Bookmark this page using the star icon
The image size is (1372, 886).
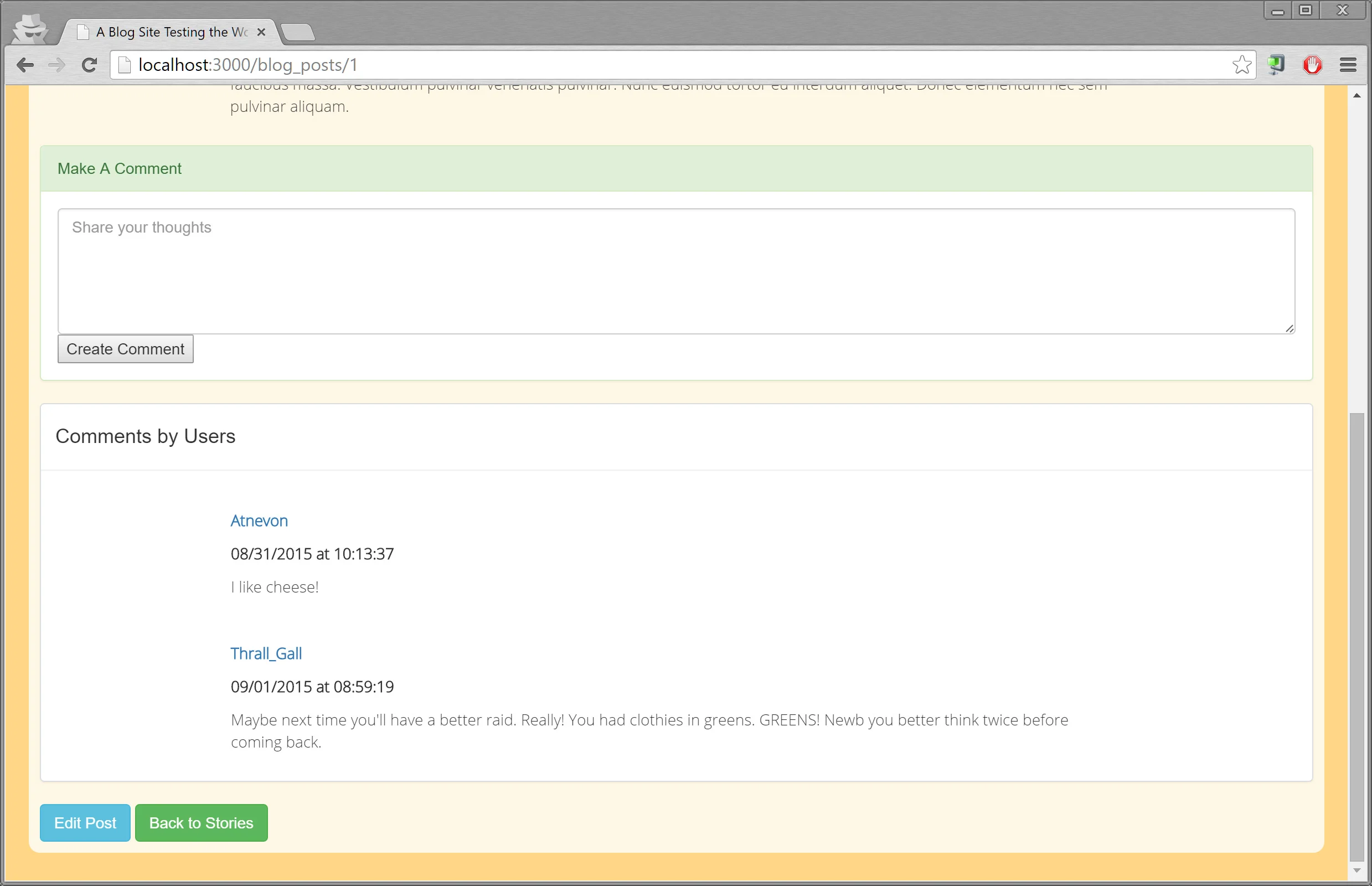[x=1242, y=64]
